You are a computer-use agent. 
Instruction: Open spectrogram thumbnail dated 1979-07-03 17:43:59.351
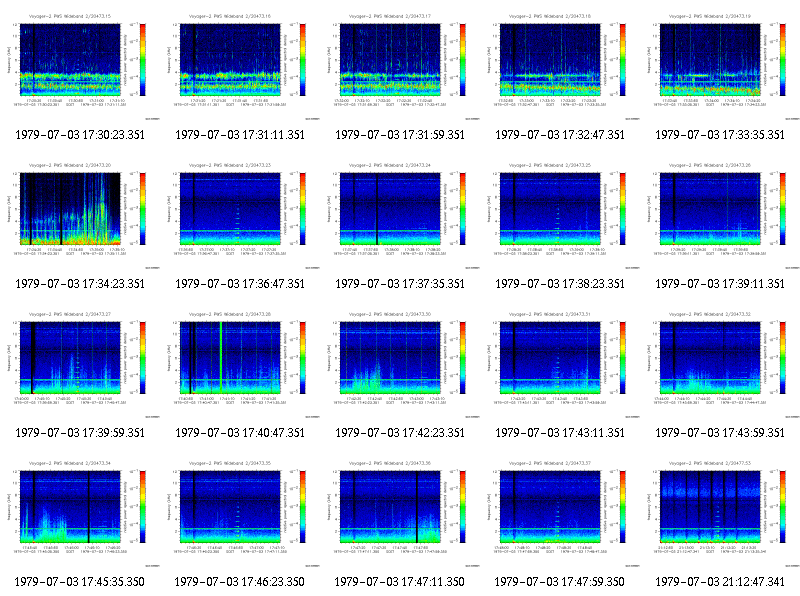720,364
